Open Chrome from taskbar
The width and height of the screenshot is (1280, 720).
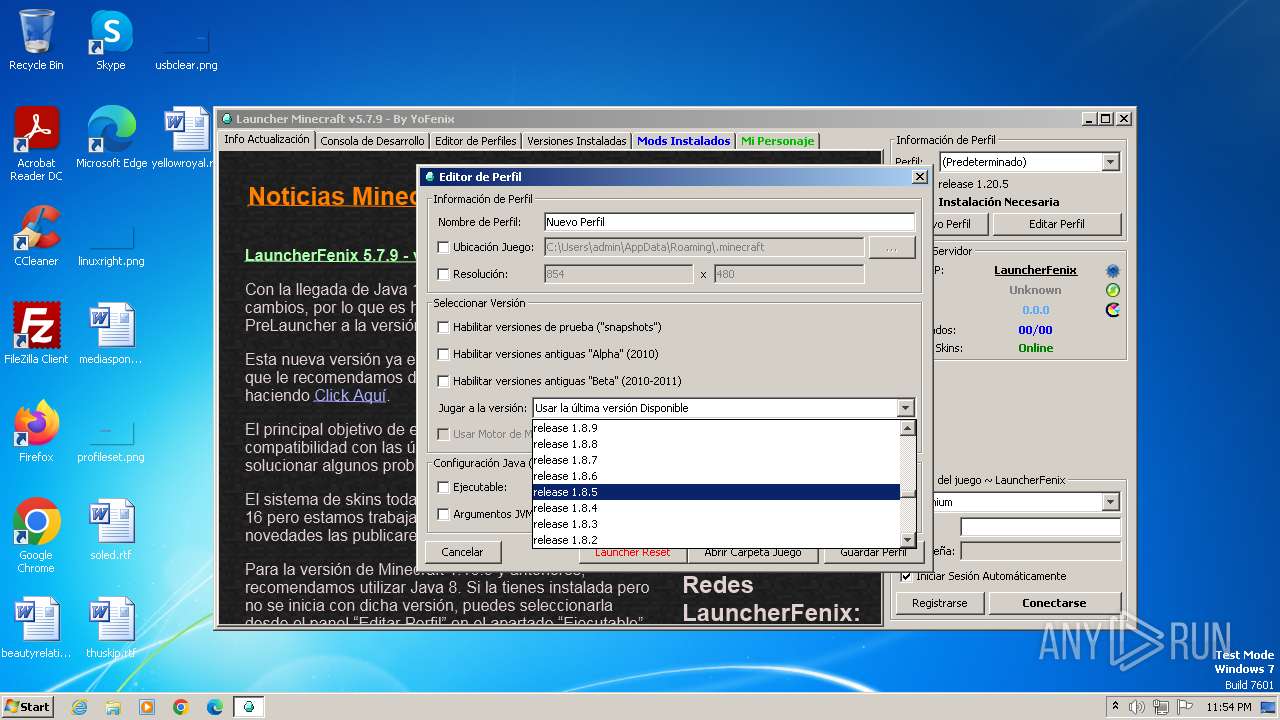[x=181, y=707]
